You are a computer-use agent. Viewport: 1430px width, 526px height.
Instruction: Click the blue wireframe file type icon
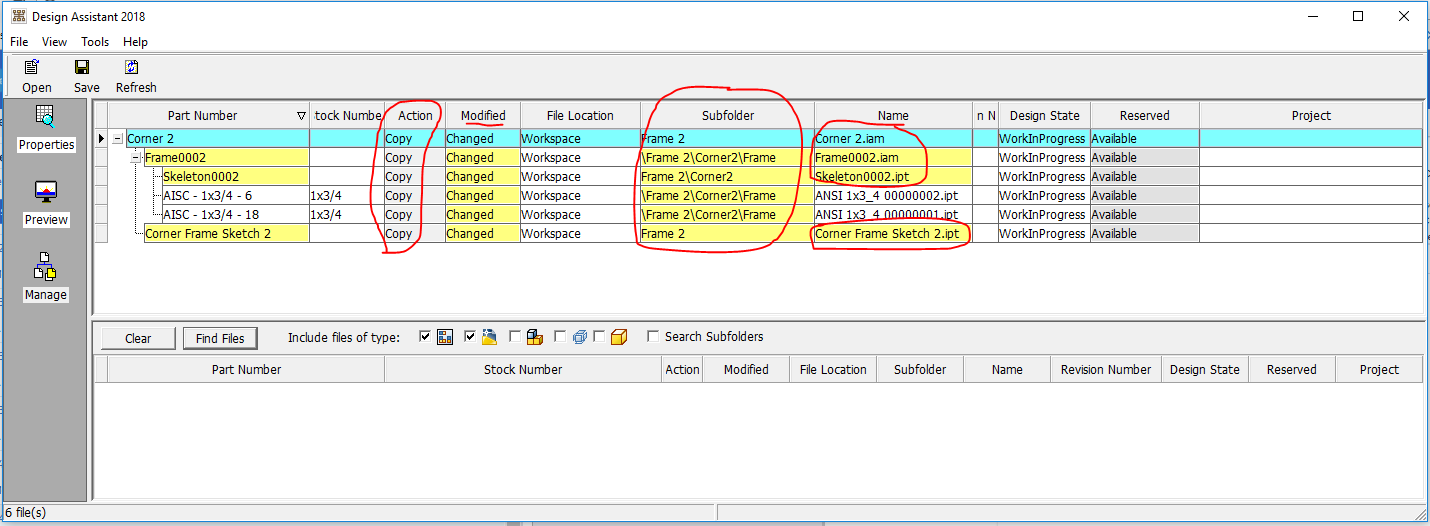click(580, 338)
